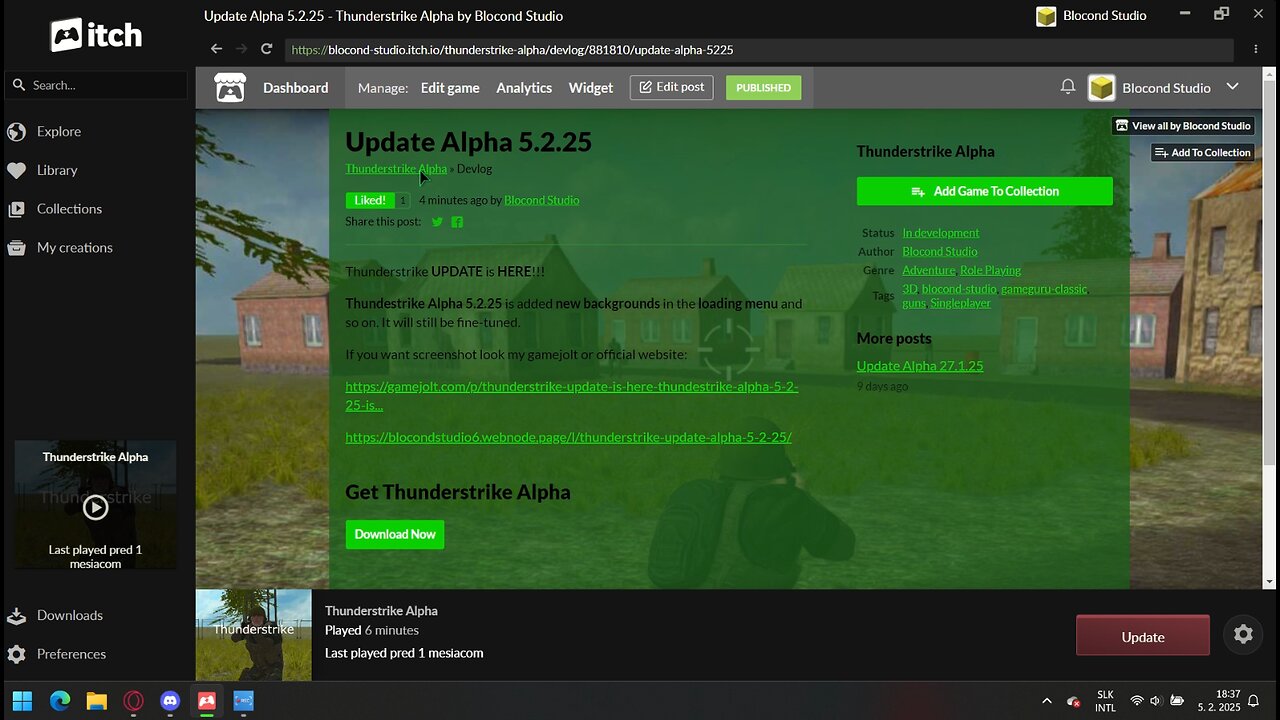Open Role Playing genre link
This screenshot has height=720, width=1280.
tap(990, 271)
